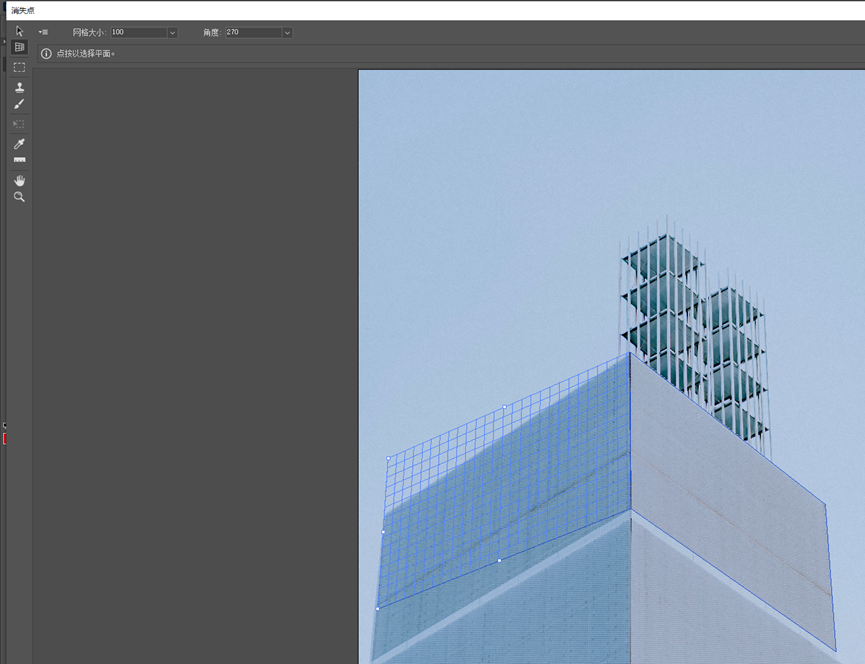Open the Vanishing Point settings menu
The height and width of the screenshot is (664, 865).
pos(43,32)
